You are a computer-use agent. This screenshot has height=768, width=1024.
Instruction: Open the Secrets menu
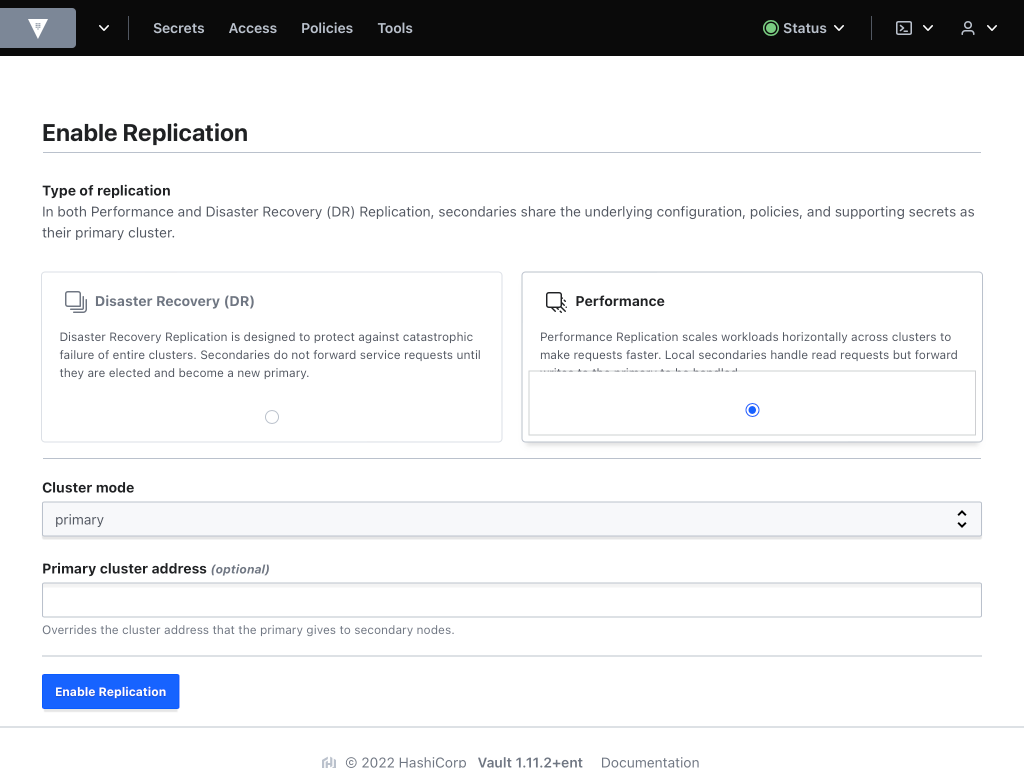click(178, 28)
